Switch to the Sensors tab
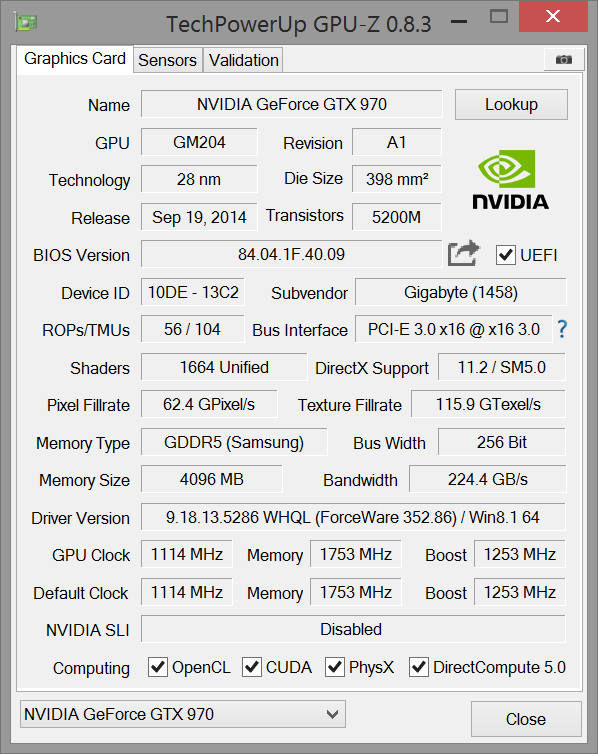This screenshot has height=754, width=598. (167, 61)
